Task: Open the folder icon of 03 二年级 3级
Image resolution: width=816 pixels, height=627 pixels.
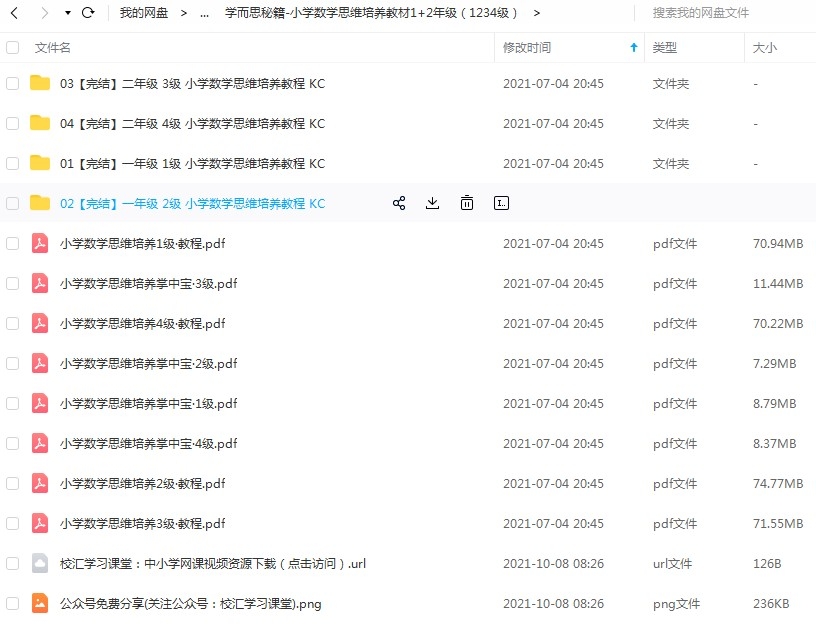Action: pyautogui.click(x=40, y=83)
